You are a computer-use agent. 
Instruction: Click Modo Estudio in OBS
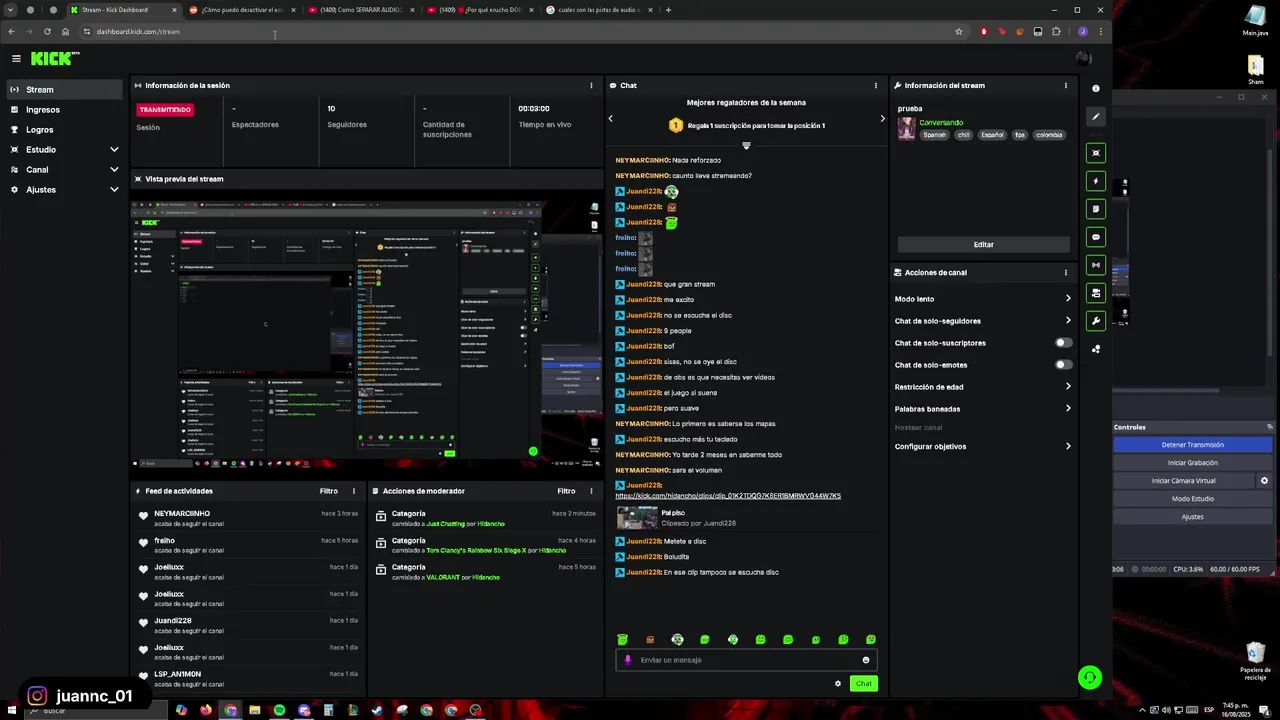pos(1192,499)
